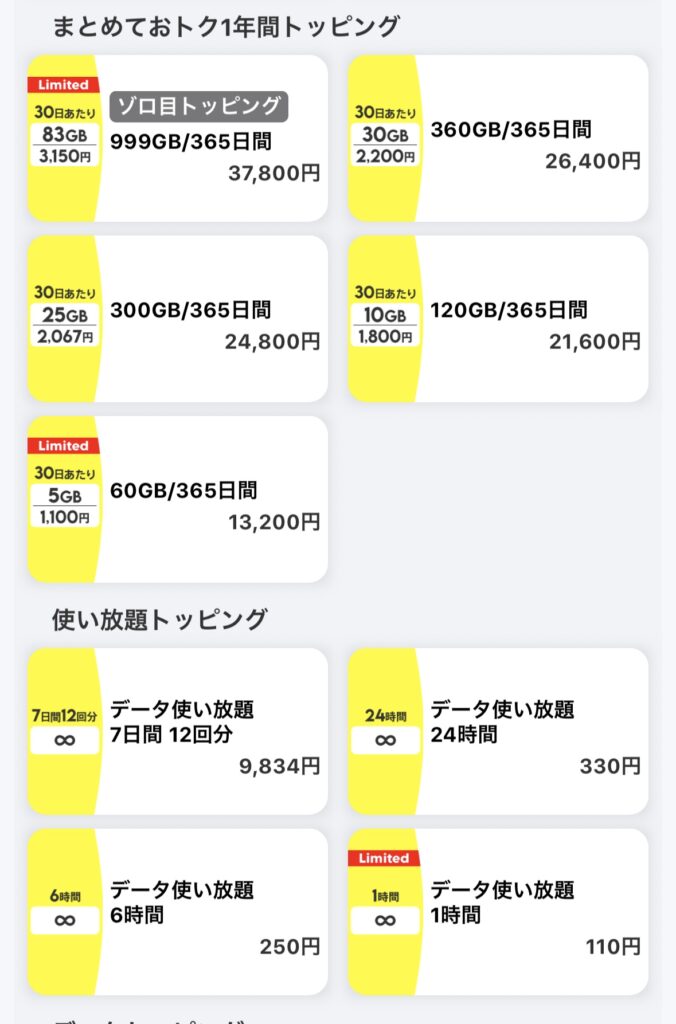Click the red Limited tag on 999GB card
Image resolution: width=676 pixels, height=1024 pixels.
pyautogui.click(x=64, y=85)
